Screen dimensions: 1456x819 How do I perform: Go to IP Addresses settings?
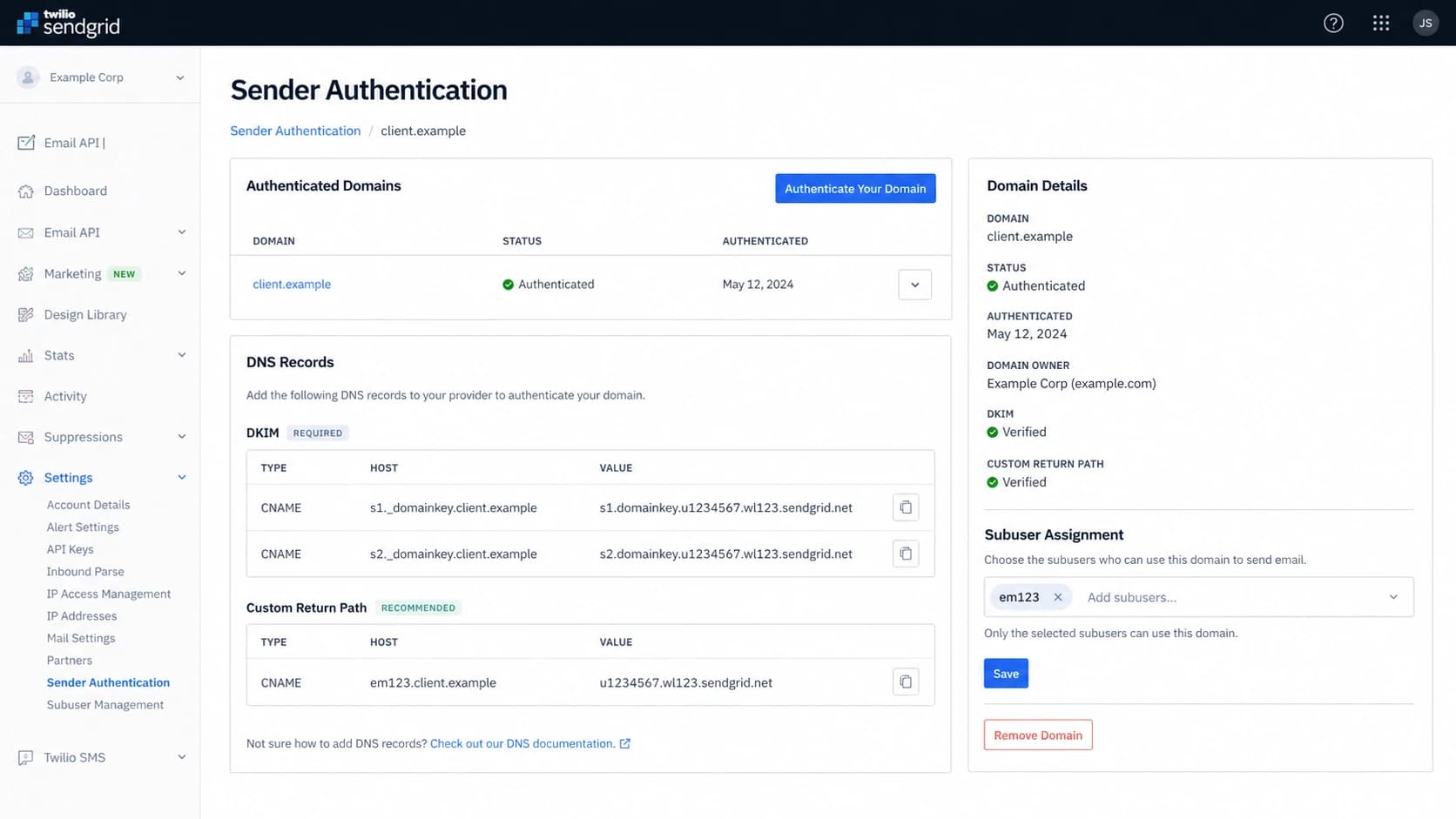click(81, 616)
